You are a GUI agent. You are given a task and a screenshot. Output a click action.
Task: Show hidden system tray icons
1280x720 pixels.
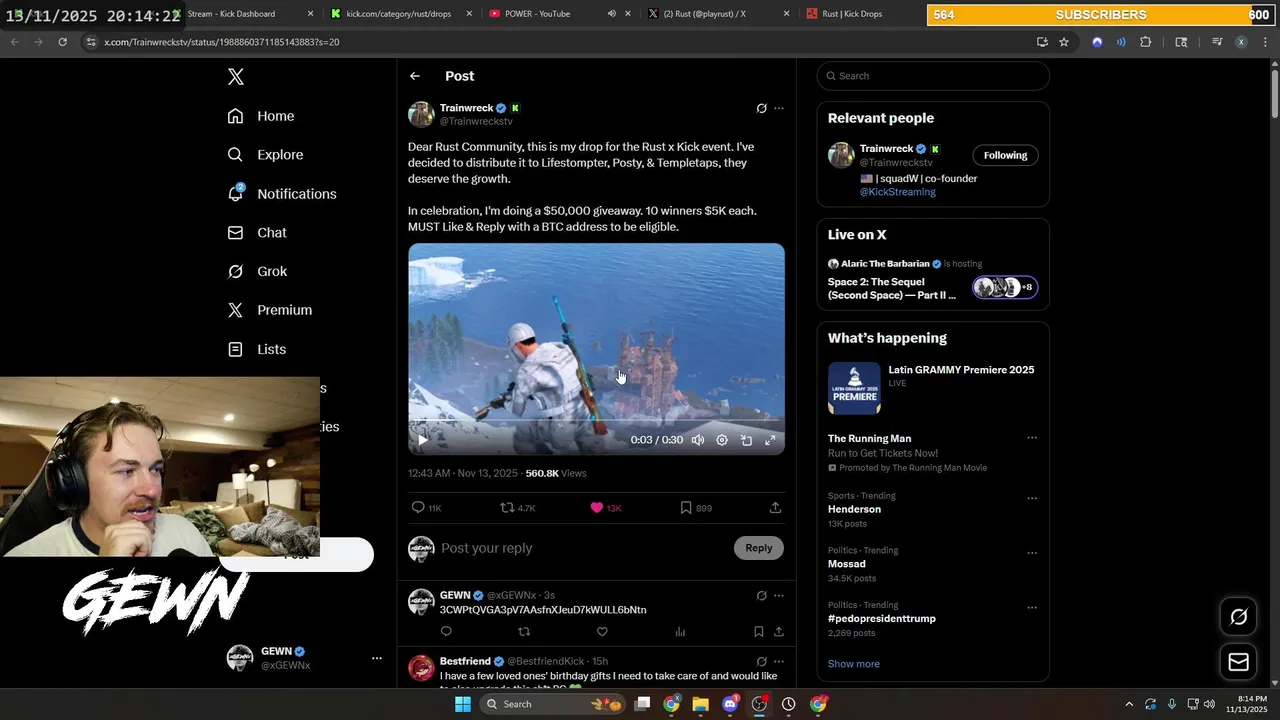tap(1129, 704)
